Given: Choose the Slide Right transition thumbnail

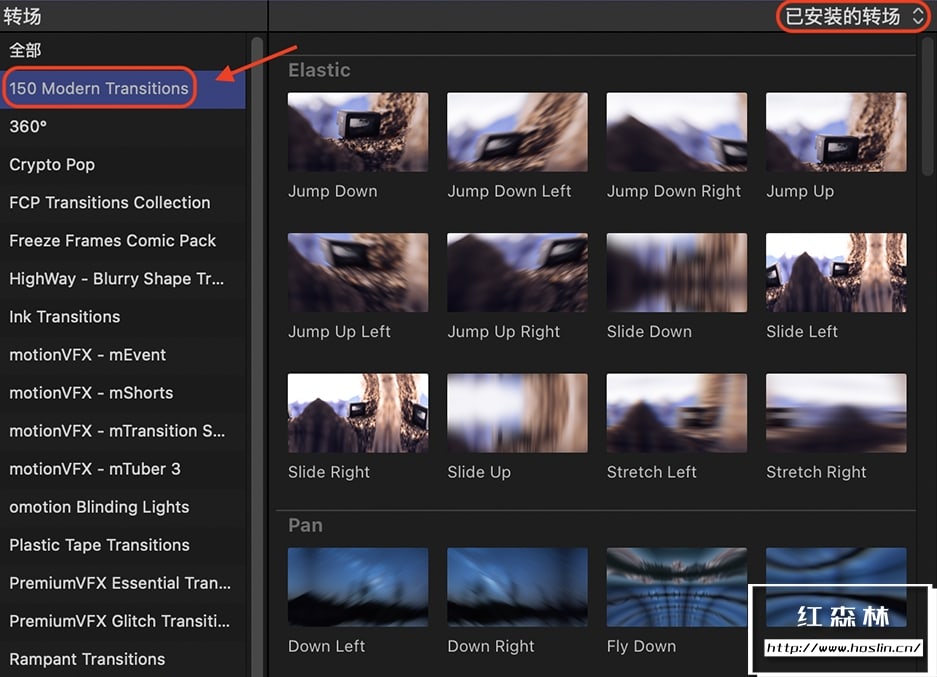Looking at the screenshot, I should click(358, 413).
